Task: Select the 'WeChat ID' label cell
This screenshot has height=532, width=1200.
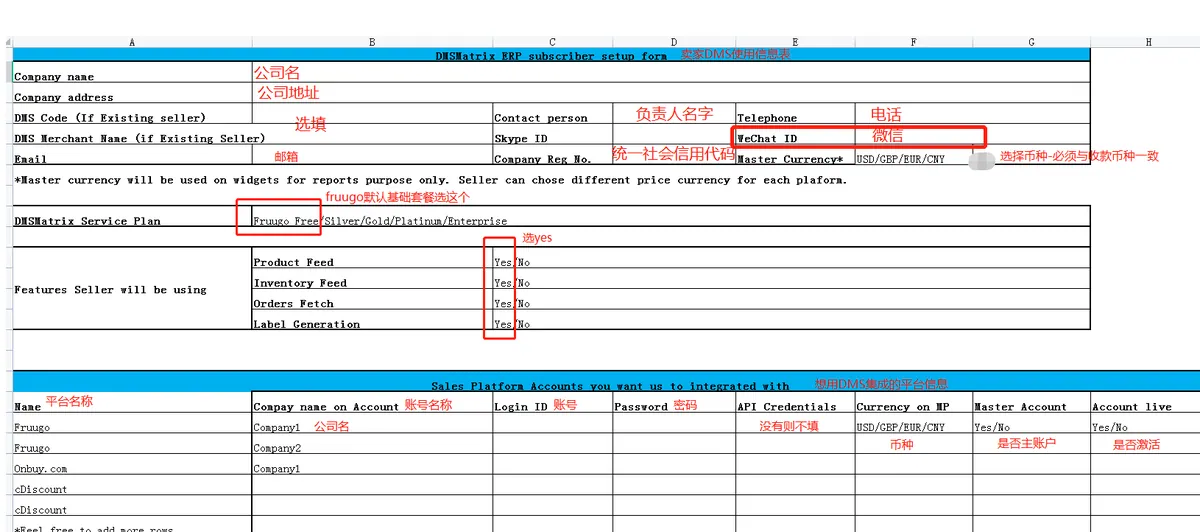Action: 795,135
